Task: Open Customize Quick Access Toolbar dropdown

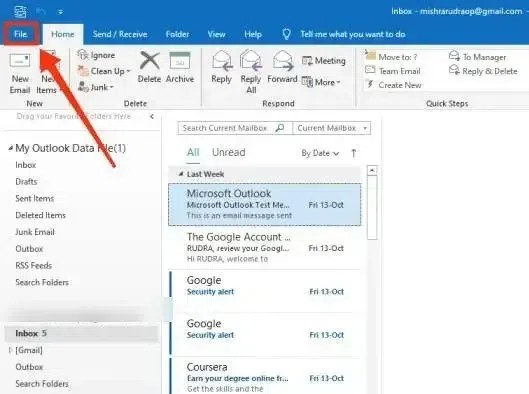Action: (x=60, y=12)
